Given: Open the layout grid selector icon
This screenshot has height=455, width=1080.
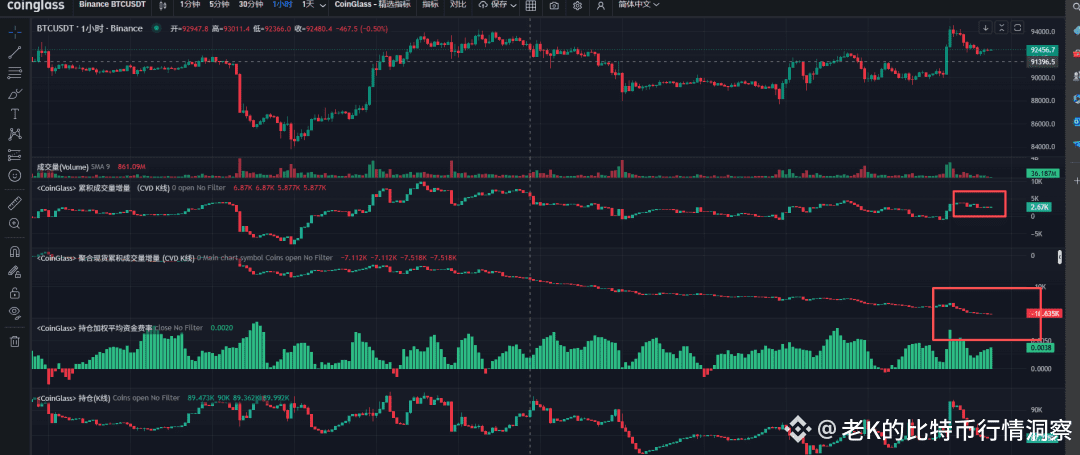Looking at the screenshot, I should click(531, 5).
